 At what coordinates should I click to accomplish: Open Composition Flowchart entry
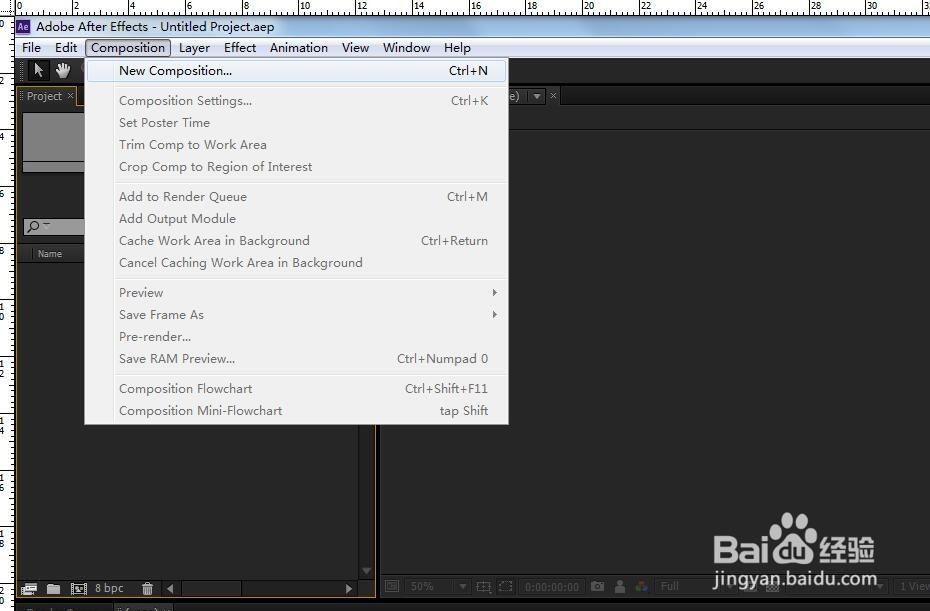click(297, 389)
